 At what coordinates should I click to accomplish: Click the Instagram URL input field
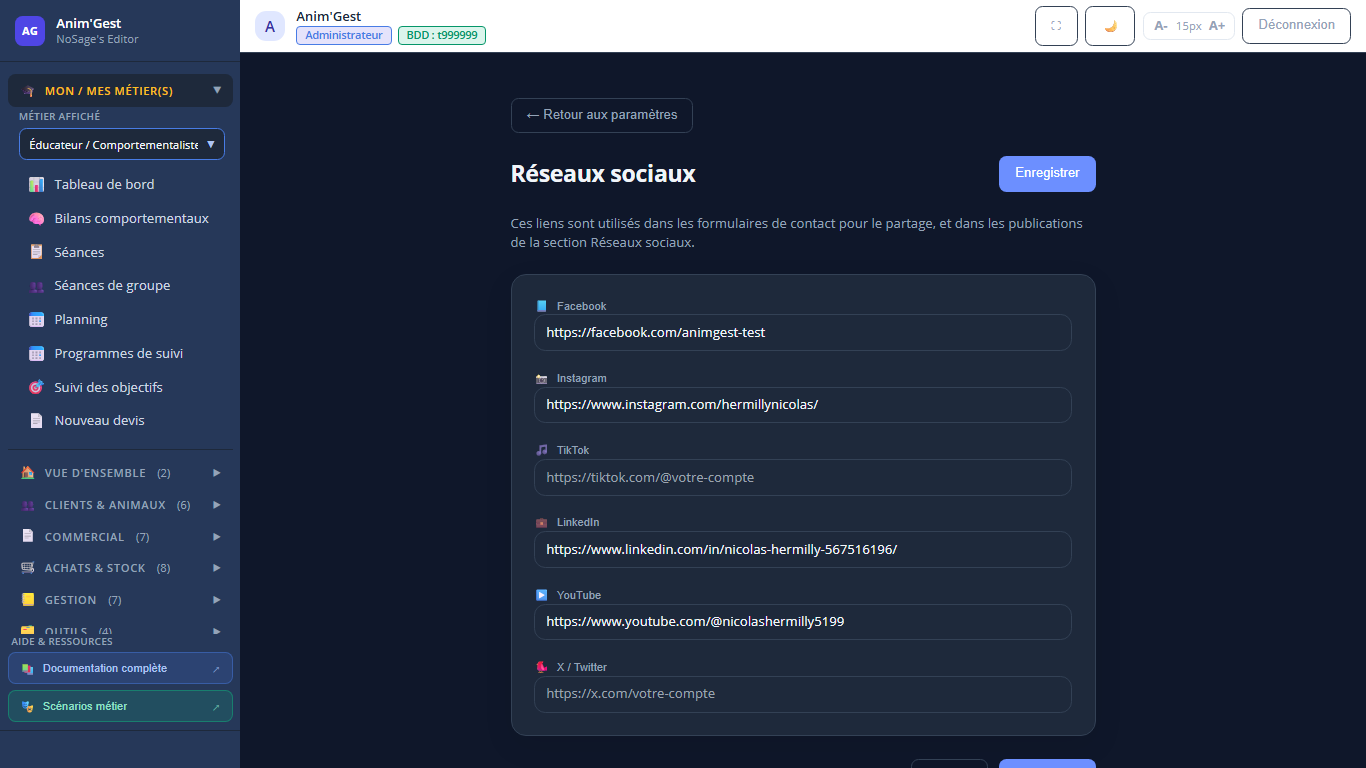pos(803,405)
